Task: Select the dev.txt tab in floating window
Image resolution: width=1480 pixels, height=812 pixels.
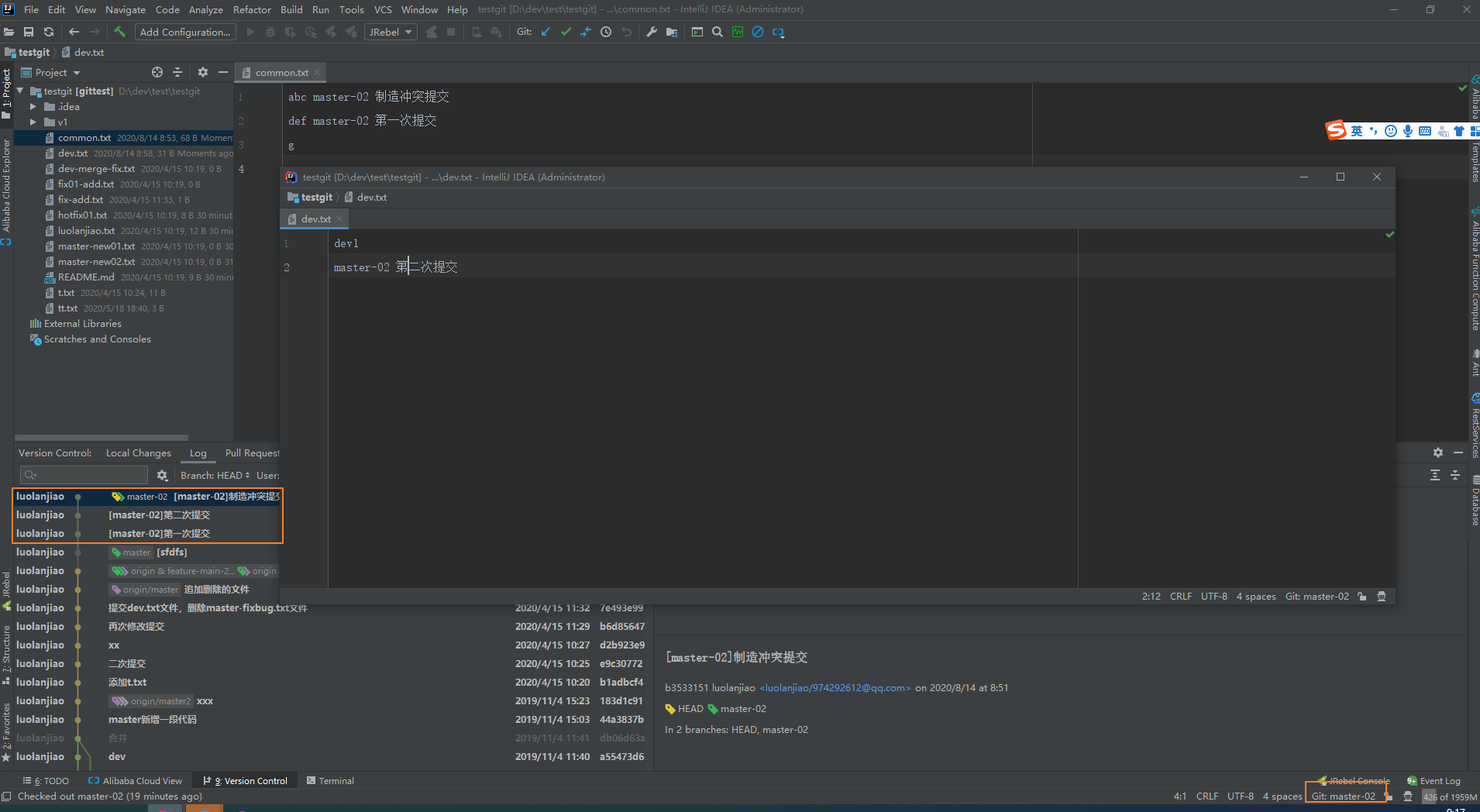Action: tap(315, 219)
